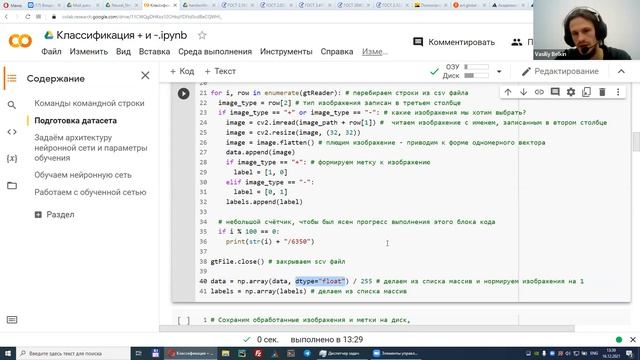Reload the page with browser refresh icon

[x=27, y=17]
